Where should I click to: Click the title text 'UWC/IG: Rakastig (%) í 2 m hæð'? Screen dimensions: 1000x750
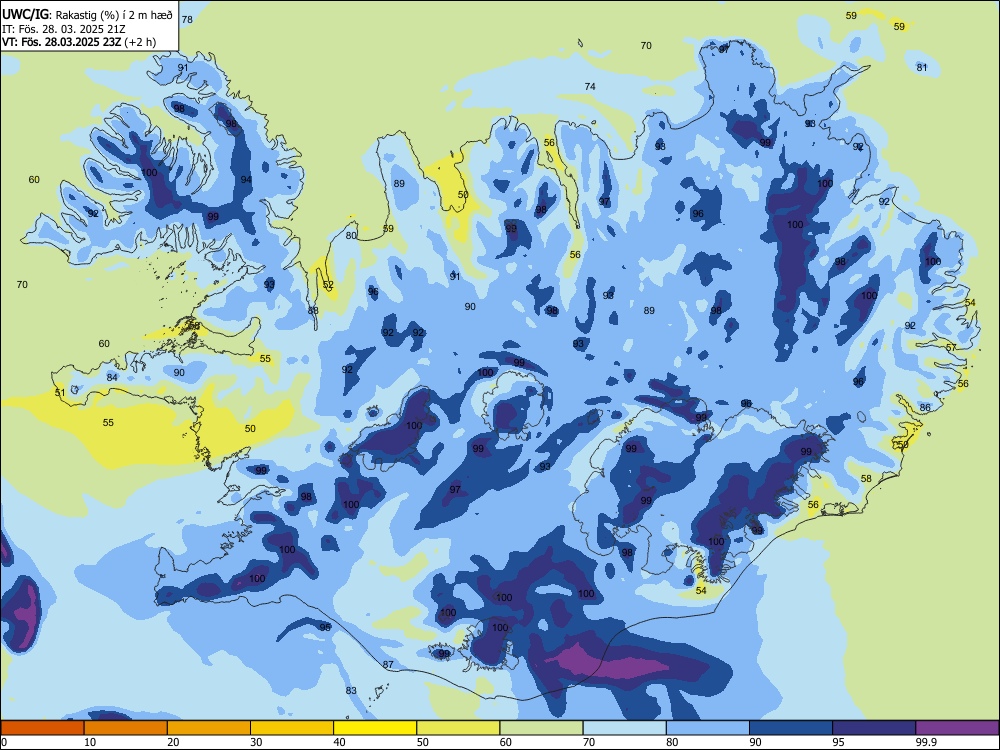coord(87,15)
